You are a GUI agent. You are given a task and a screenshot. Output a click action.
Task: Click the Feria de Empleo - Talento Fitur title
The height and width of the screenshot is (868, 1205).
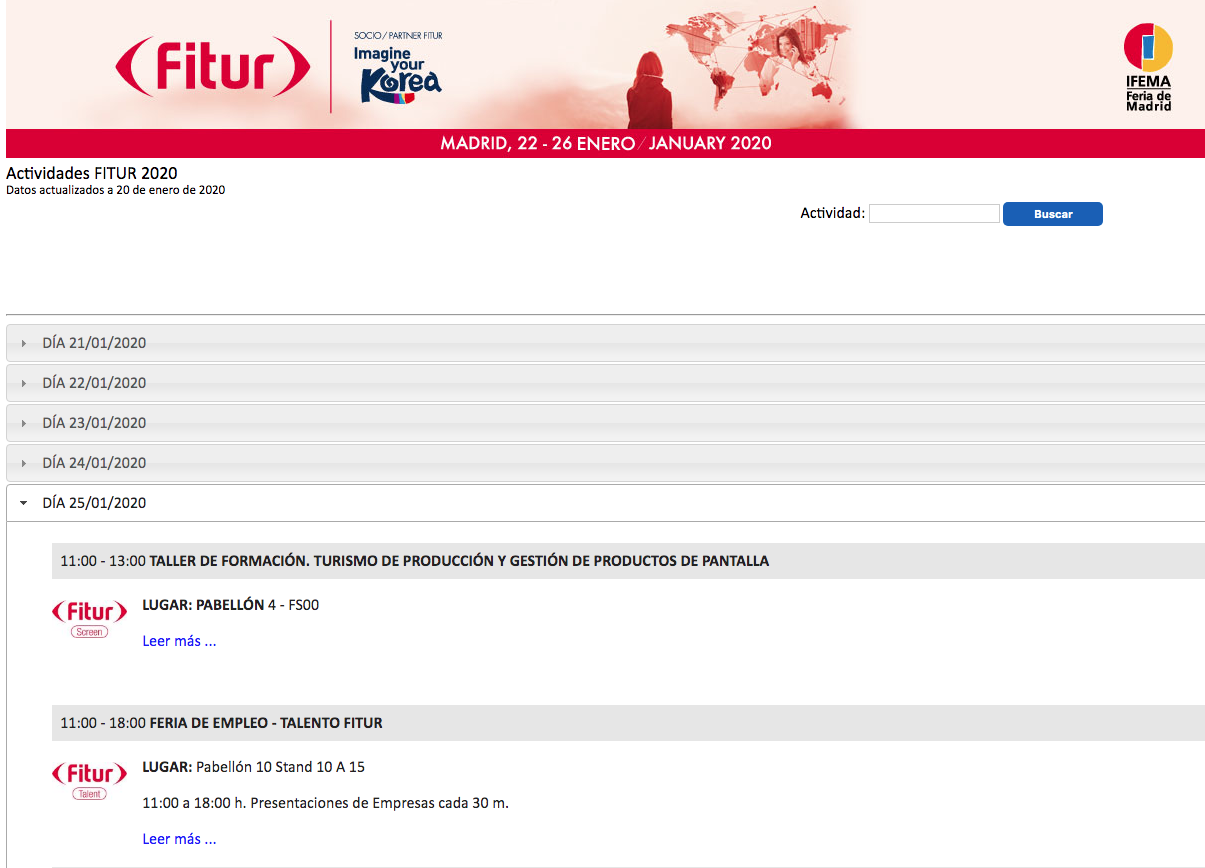pyautogui.click(x=266, y=723)
